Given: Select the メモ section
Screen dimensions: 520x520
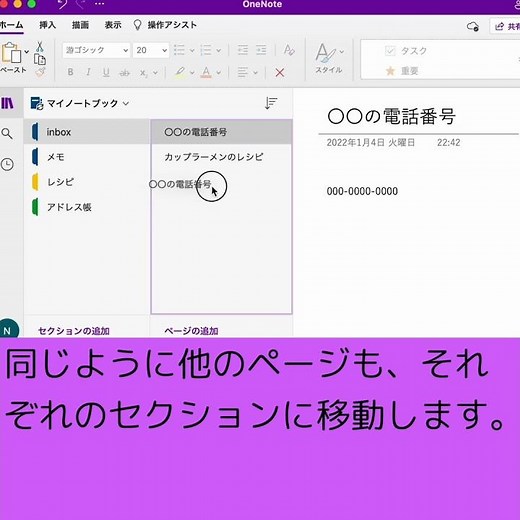Looking at the screenshot, I should [87, 157].
